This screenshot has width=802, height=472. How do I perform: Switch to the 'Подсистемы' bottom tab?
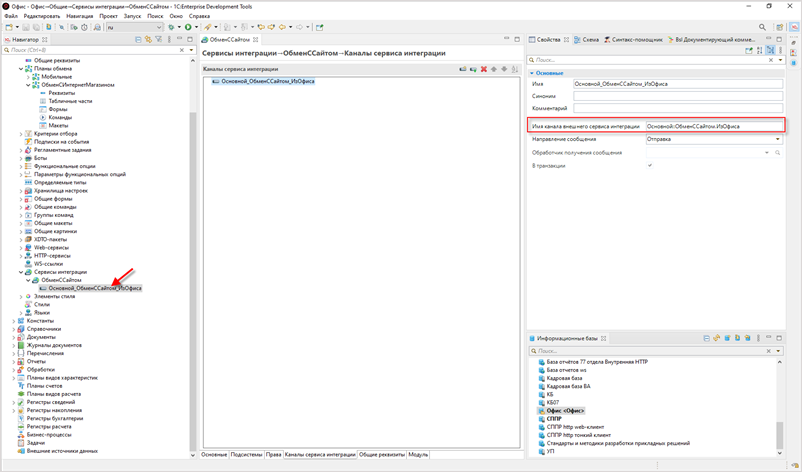click(246, 454)
